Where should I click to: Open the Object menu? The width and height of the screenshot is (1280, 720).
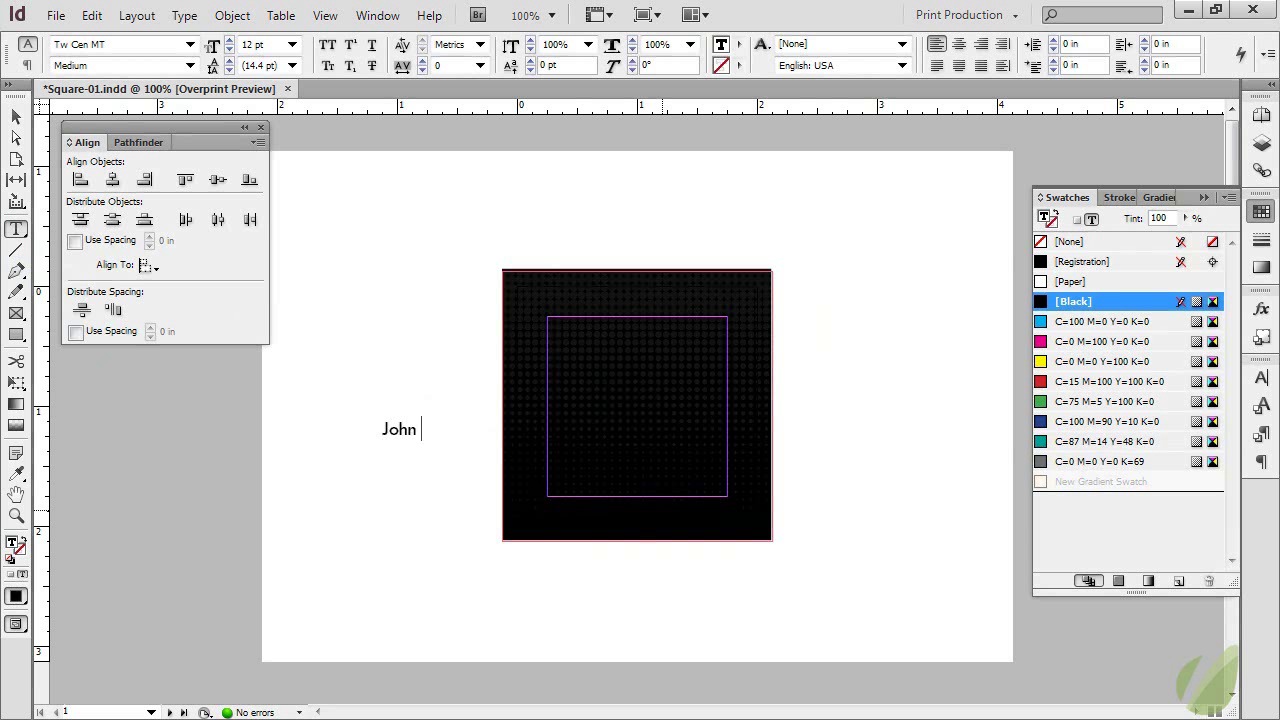click(x=232, y=16)
